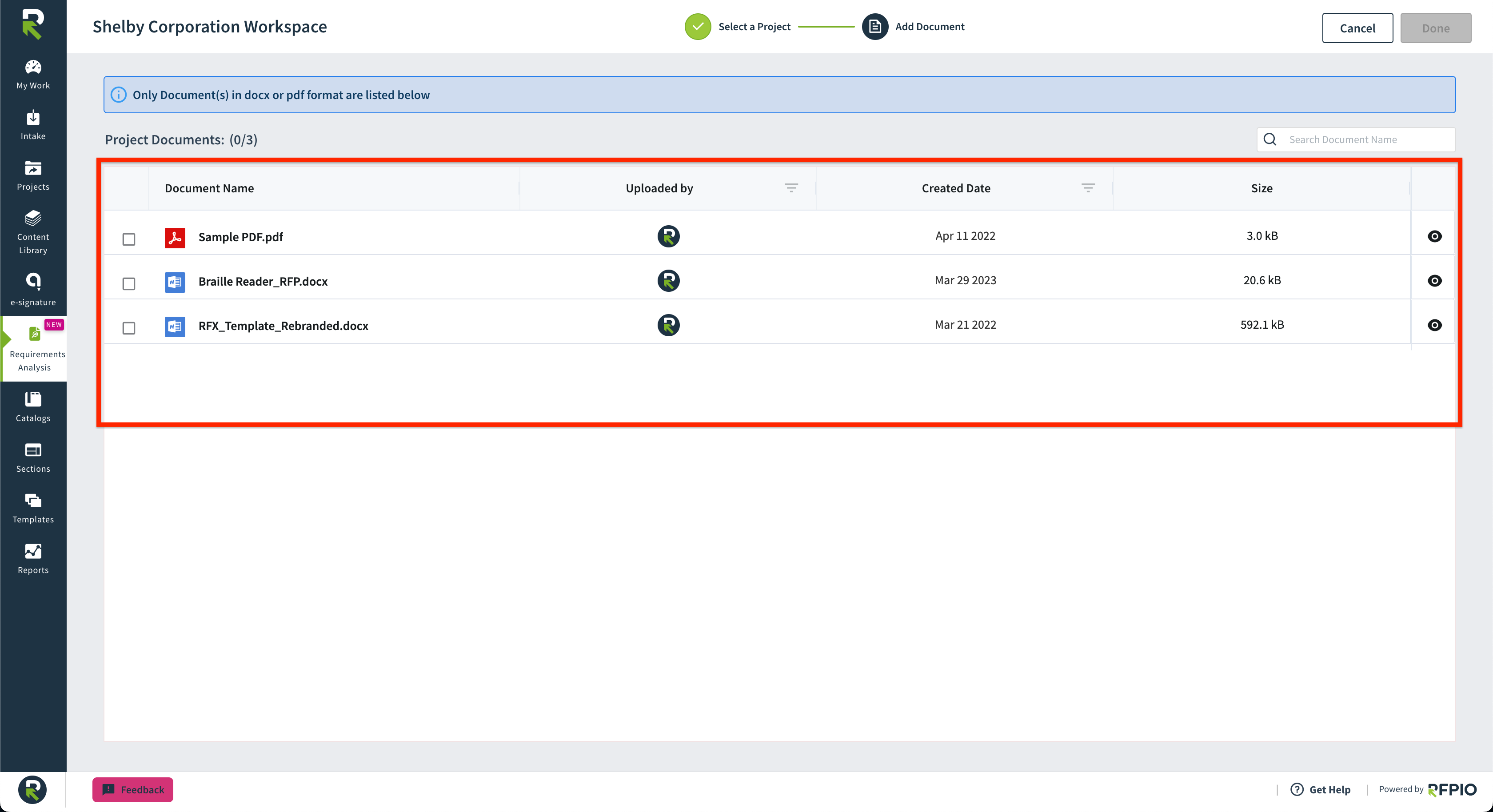
Task: Click the Cancel button
Action: 1357,28
